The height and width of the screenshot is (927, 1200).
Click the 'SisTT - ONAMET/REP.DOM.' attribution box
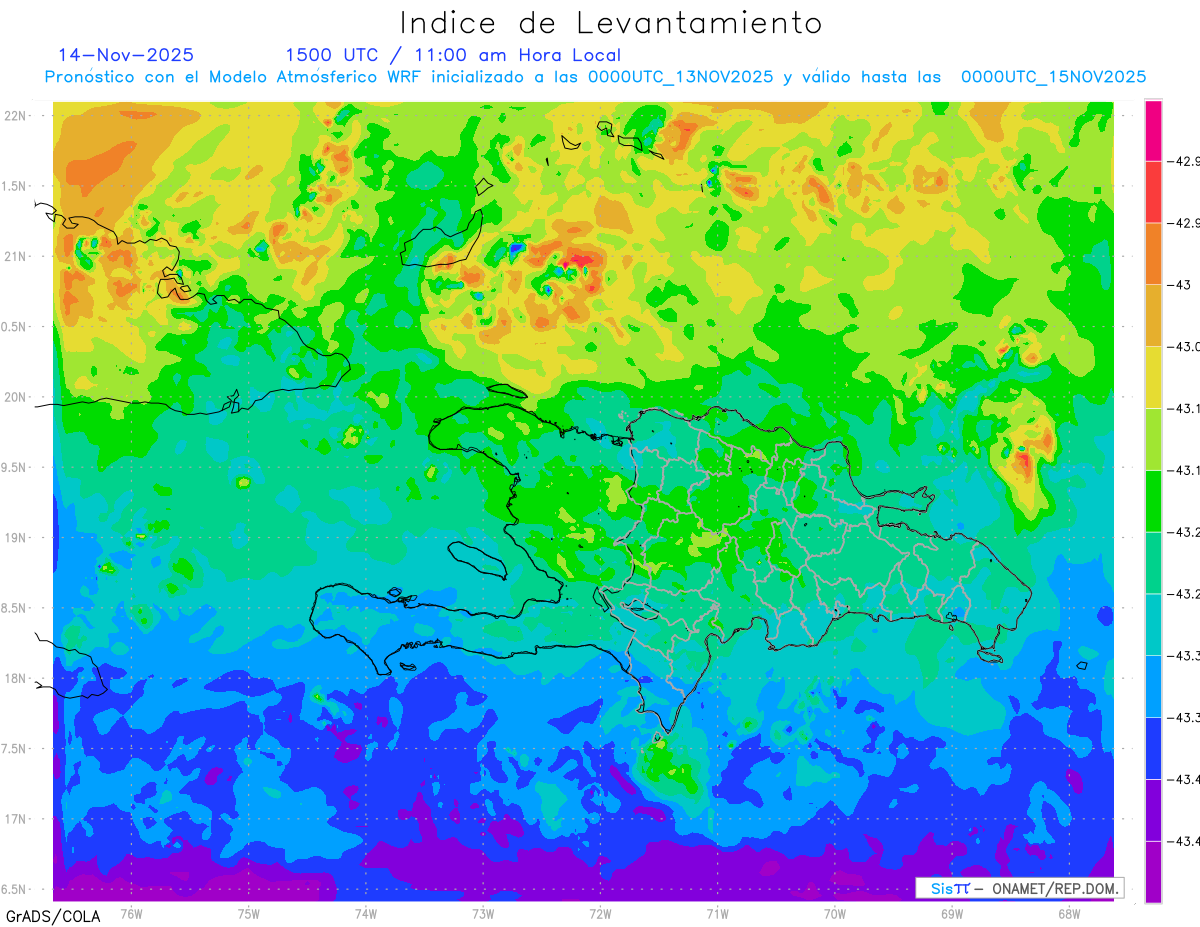[x=1020, y=888]
